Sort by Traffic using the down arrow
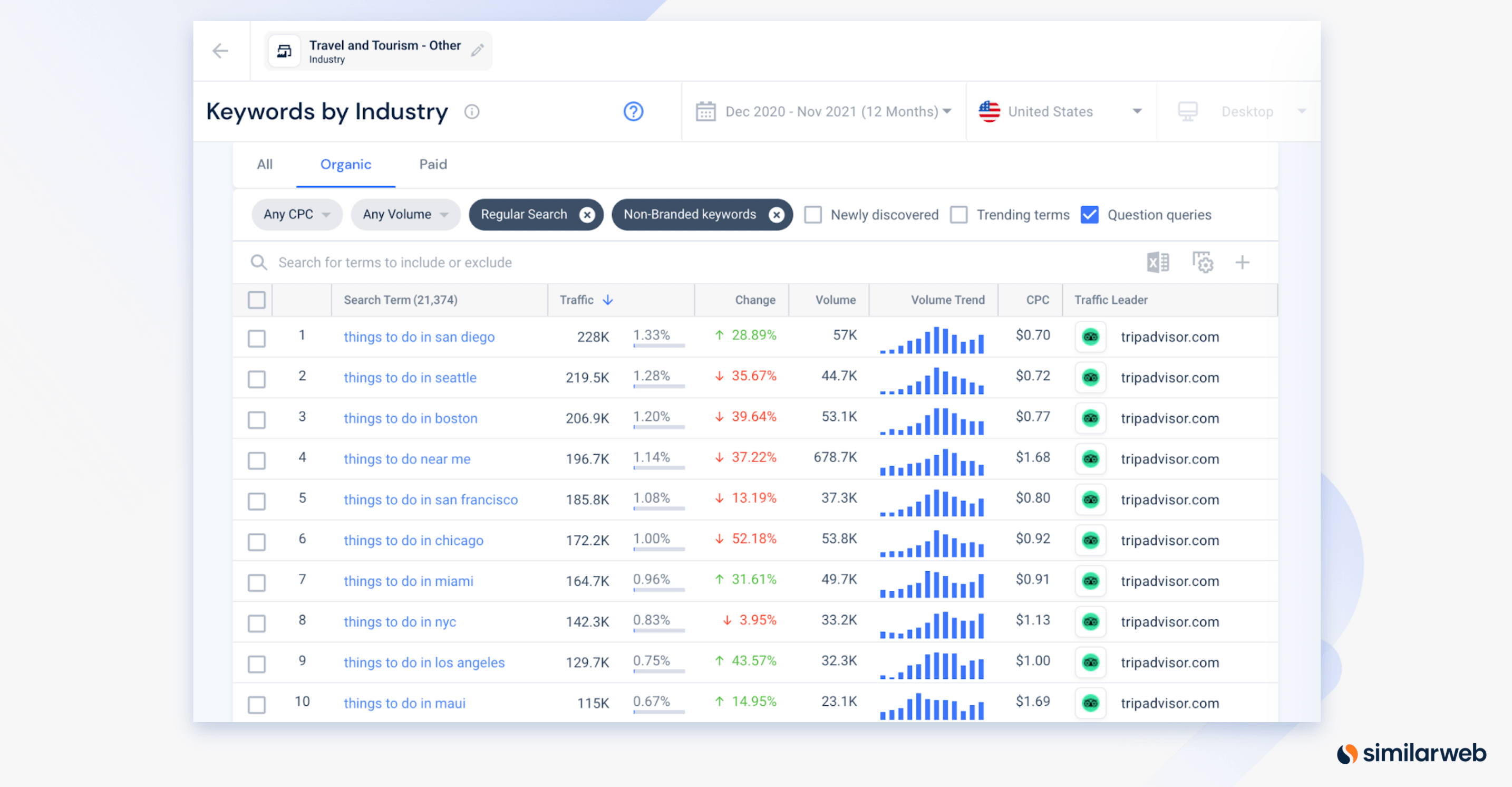This screenshot has height=787, width=1512. (x=608, y=300)
